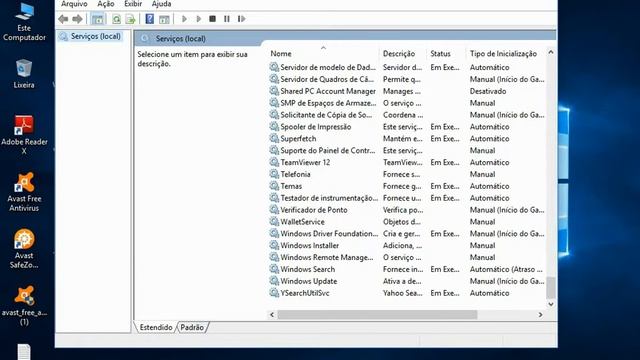Select the Telefonia service

coord(295,174)
